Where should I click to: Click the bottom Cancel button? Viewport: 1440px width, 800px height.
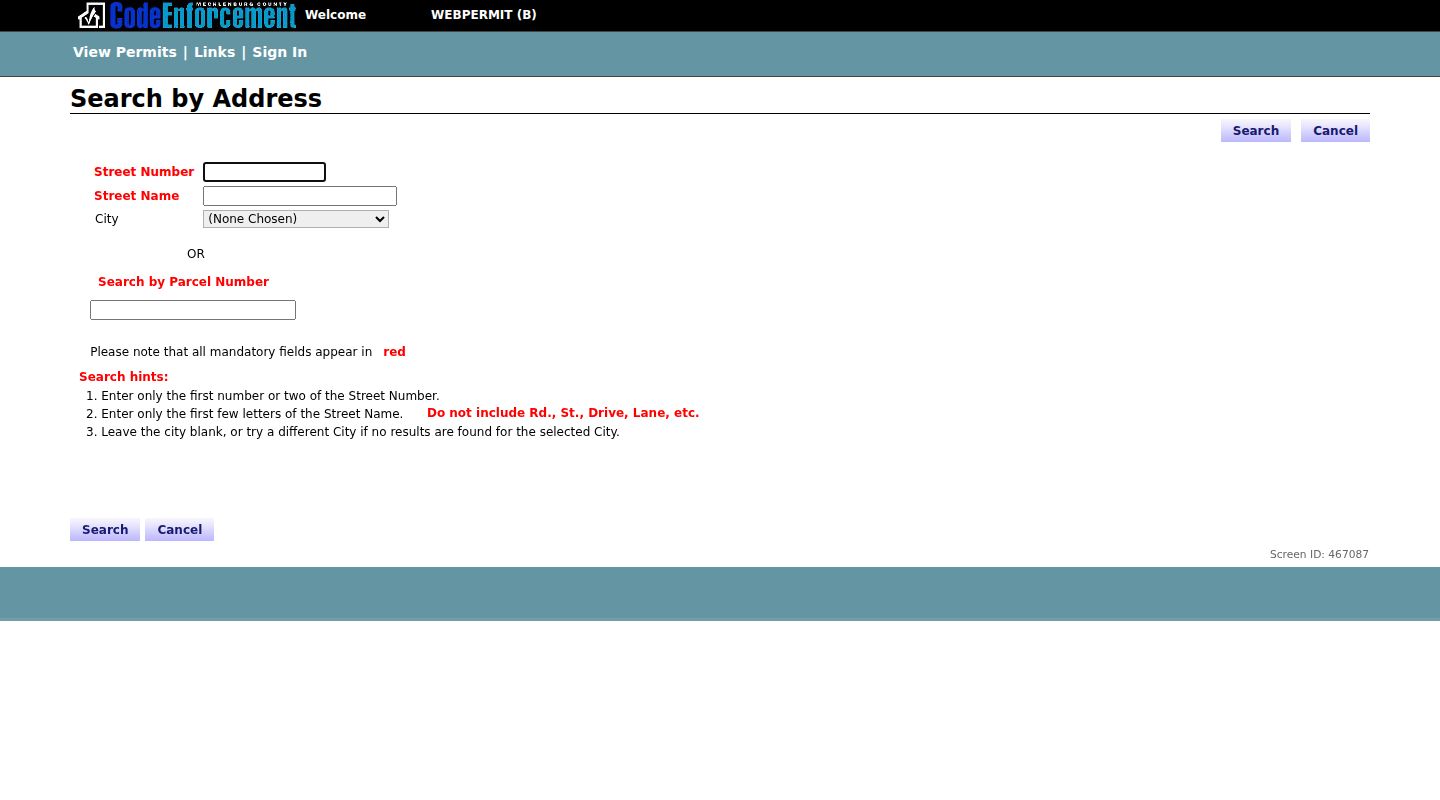tap(179, 530)
